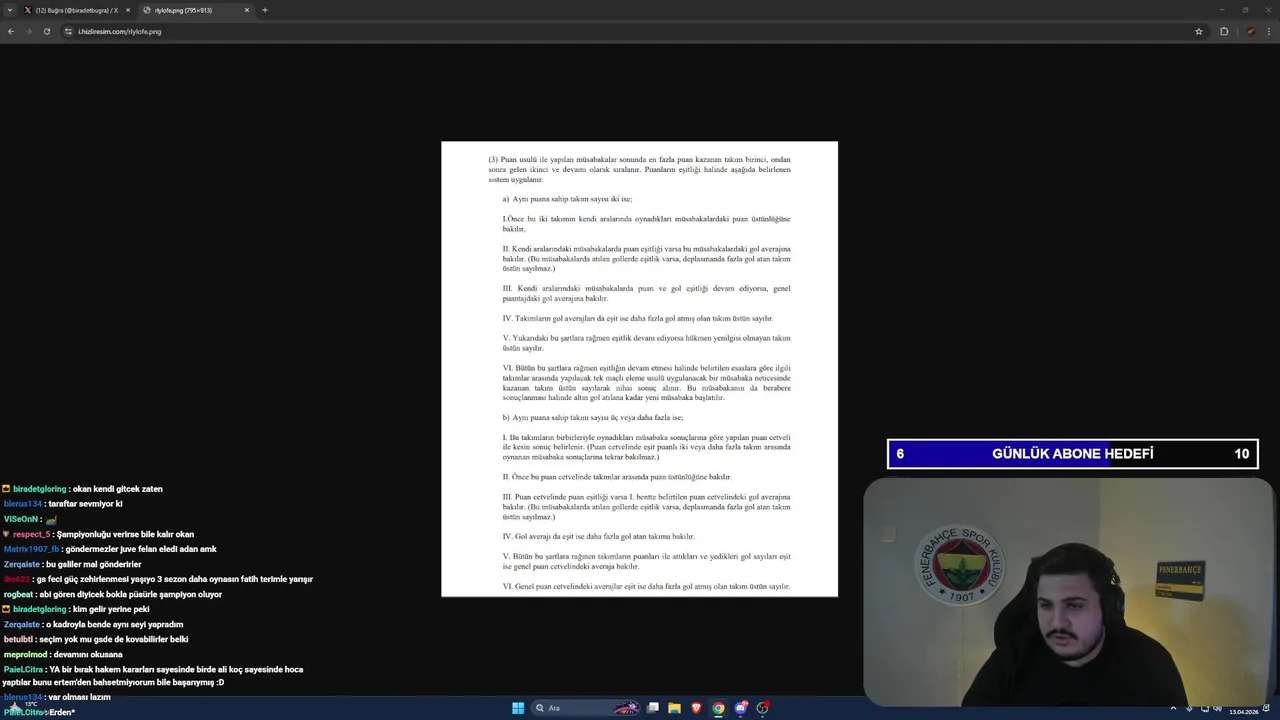Bookmark this page with the star icon

click(1199, 31)
